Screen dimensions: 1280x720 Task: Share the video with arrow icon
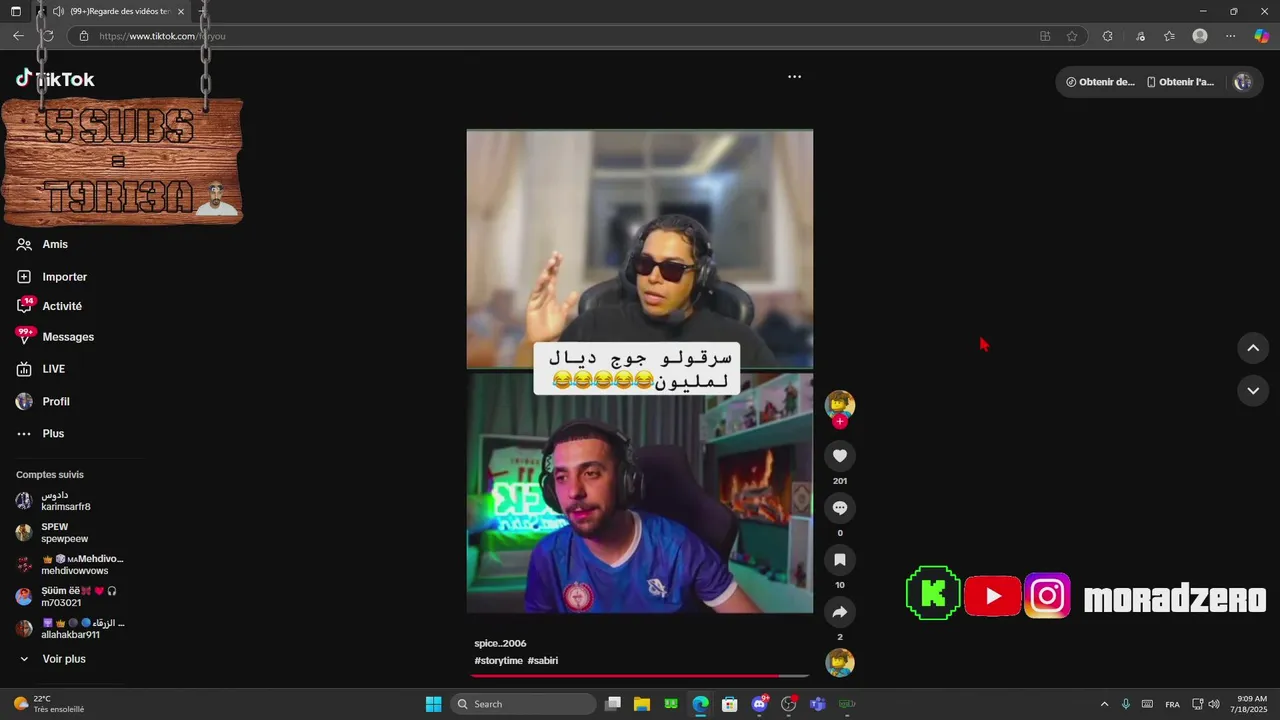(x=840, y=612)
